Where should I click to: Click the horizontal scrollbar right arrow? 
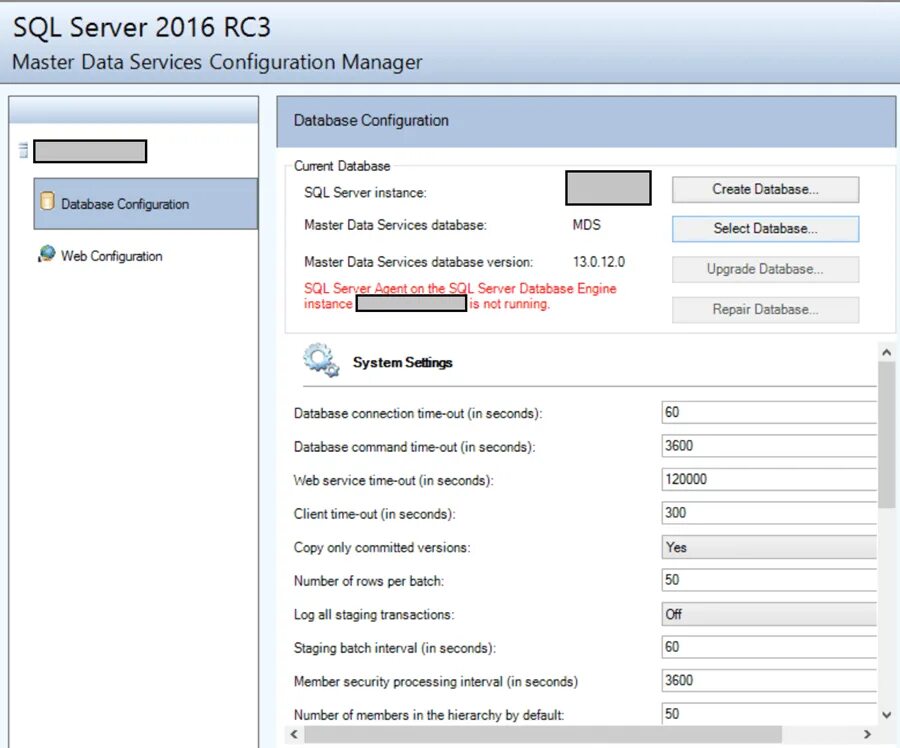click(867, 734)
